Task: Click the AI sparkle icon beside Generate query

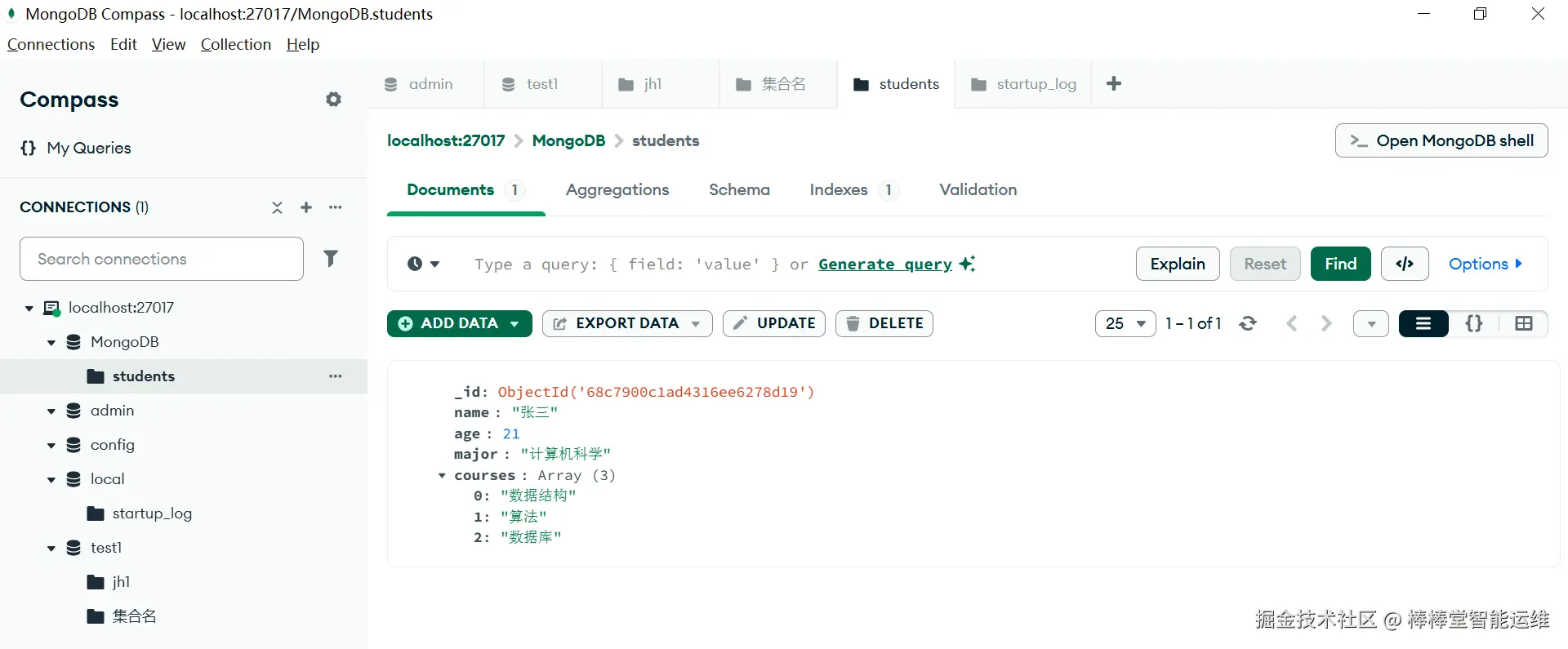Action: click(967, 264)
